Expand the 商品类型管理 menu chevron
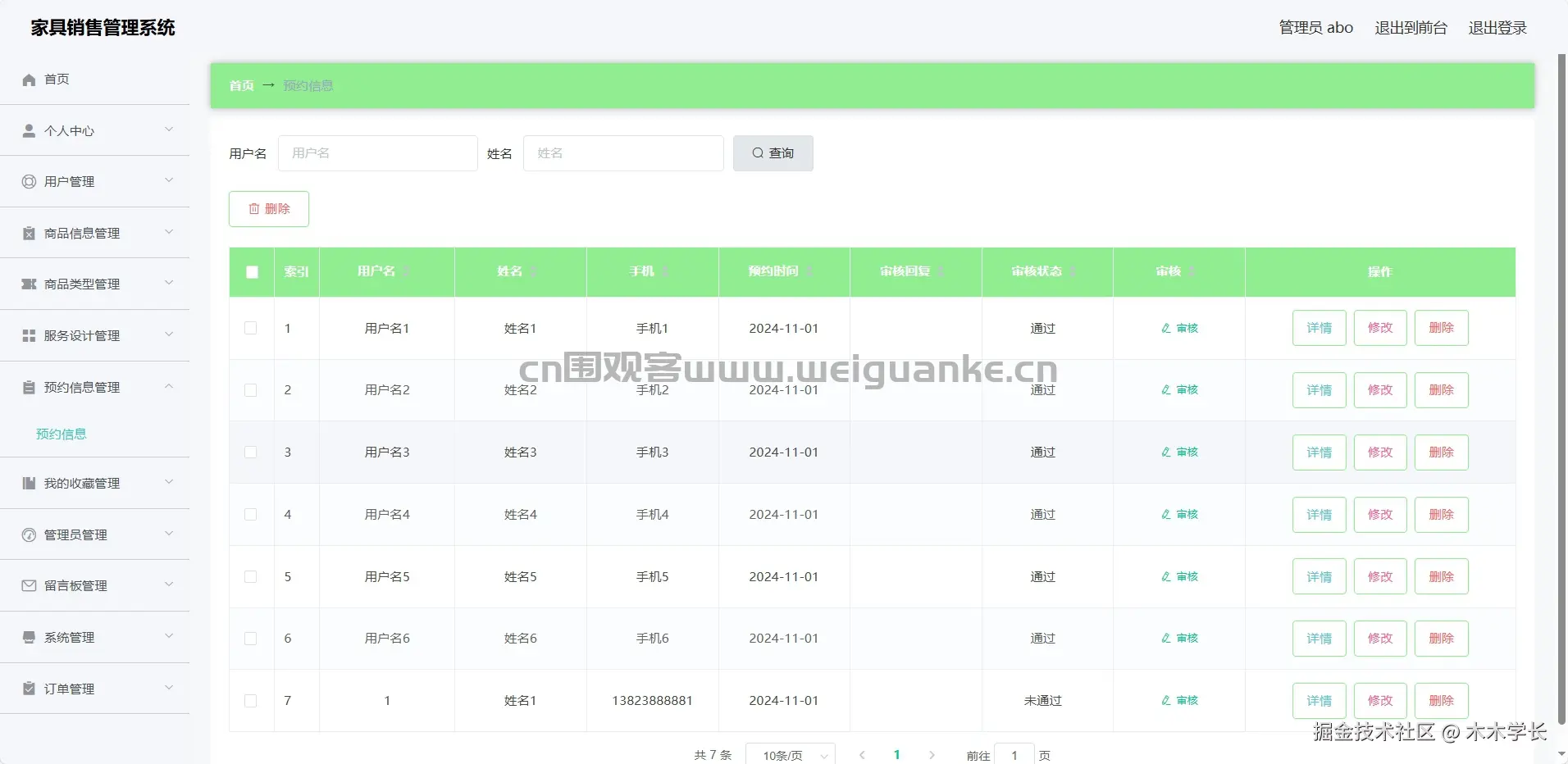Screen dimensions: 1568x764 tap(169, 283)
